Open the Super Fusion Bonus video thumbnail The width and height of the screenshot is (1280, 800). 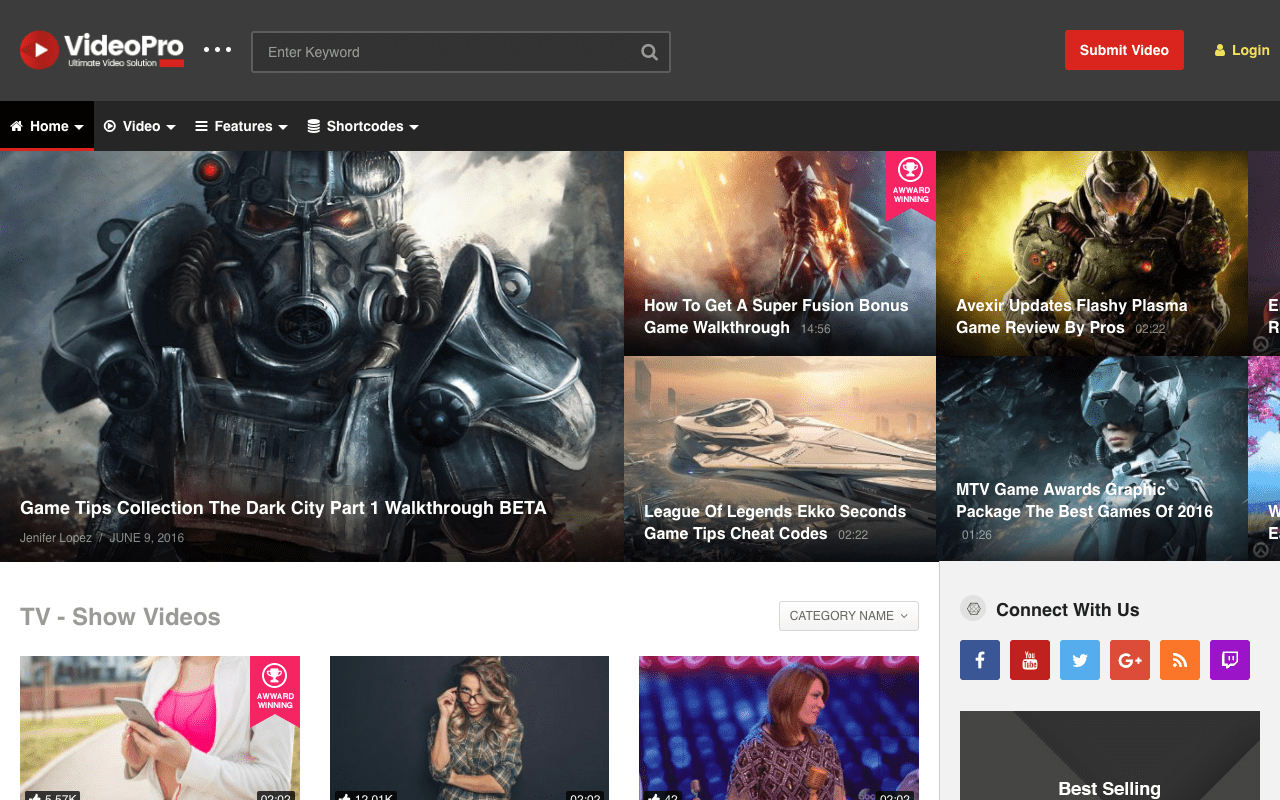point(780,253)
